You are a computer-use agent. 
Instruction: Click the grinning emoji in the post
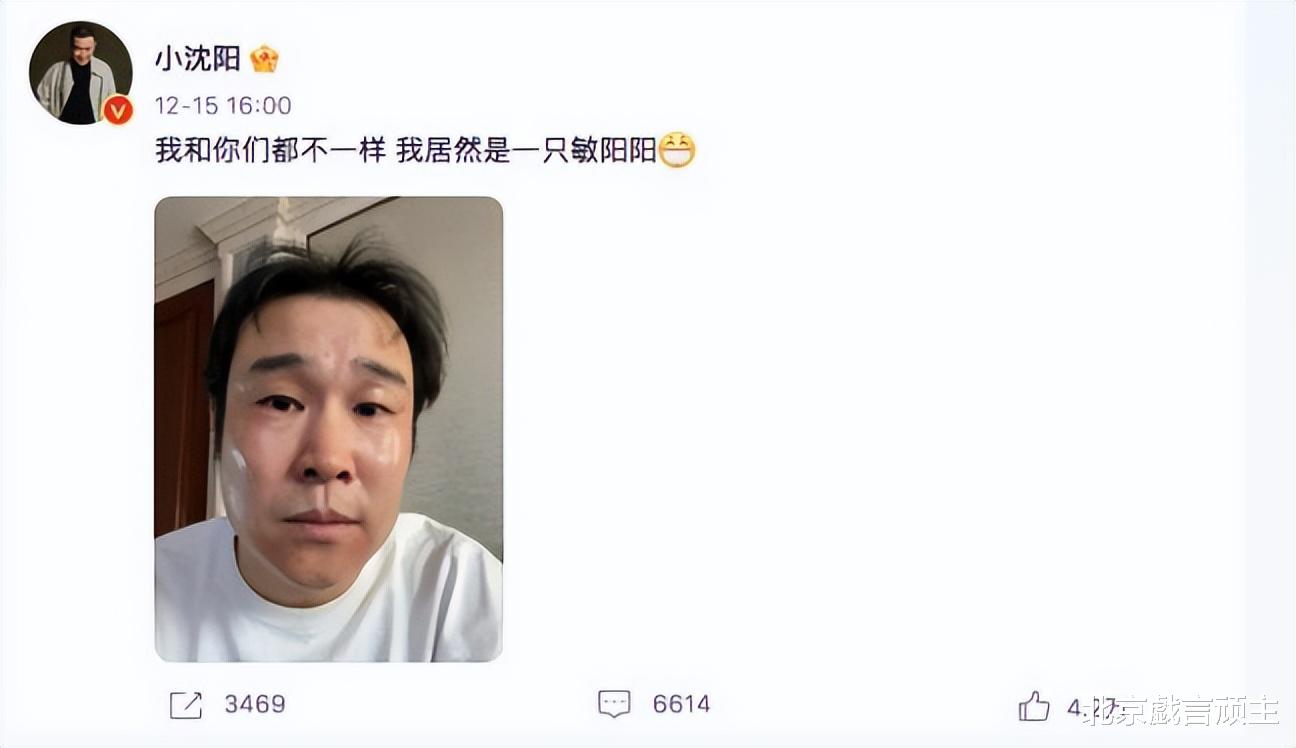coord(677,151)
